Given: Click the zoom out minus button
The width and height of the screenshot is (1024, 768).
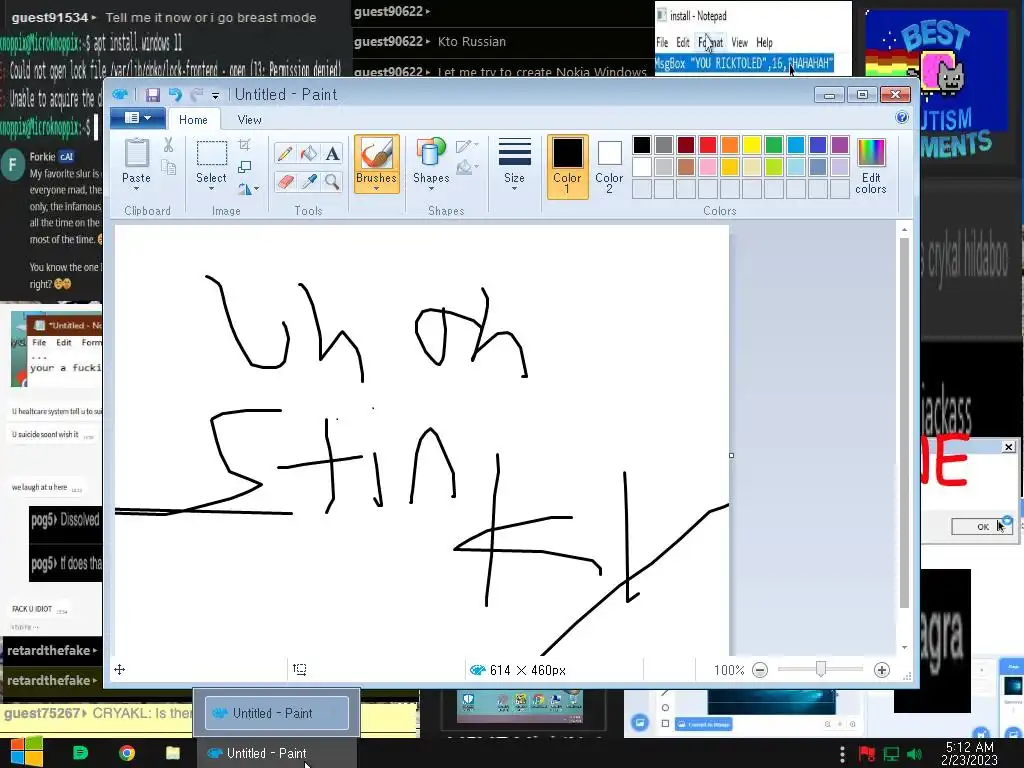Looking at the screenshot, I should [760, 670].
